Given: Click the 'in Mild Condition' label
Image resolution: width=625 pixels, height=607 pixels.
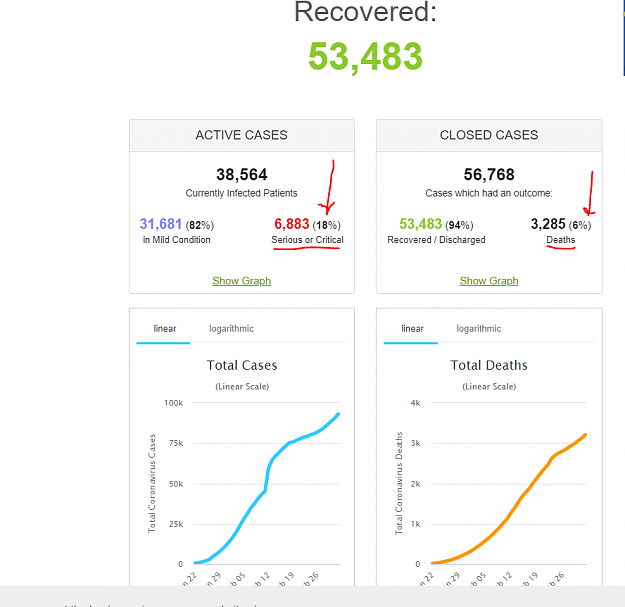Looking at the screenshot, I should (x=177, y=240).
